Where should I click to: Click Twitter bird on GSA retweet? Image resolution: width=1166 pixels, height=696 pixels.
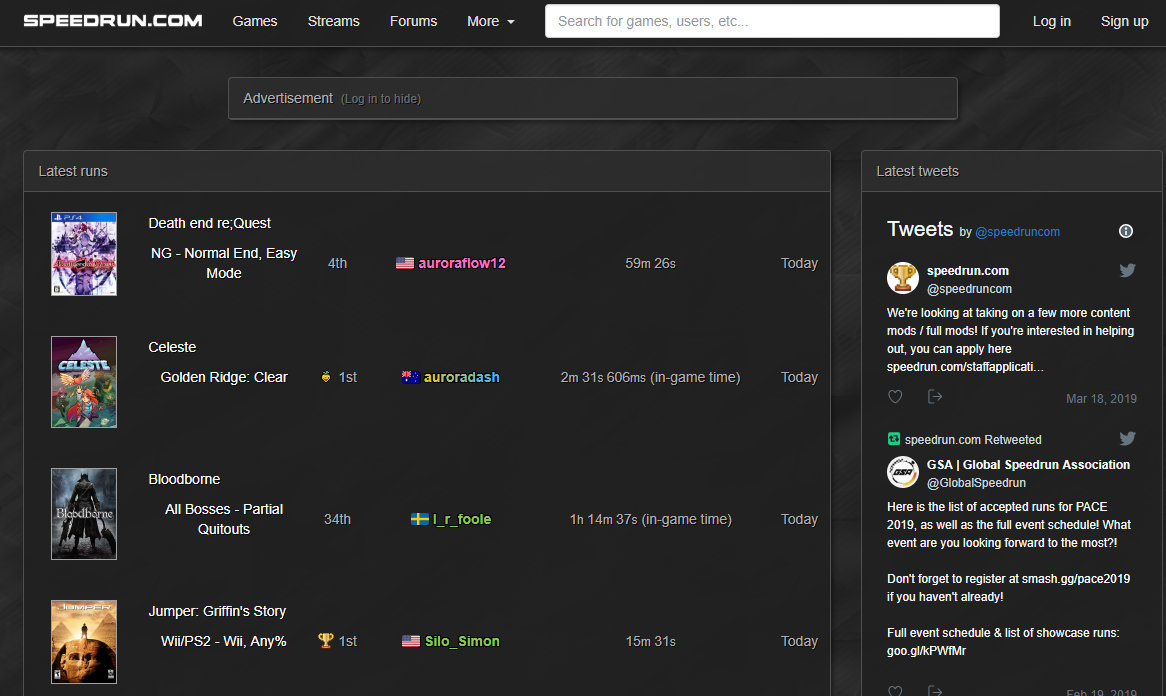pos(1127,438)
